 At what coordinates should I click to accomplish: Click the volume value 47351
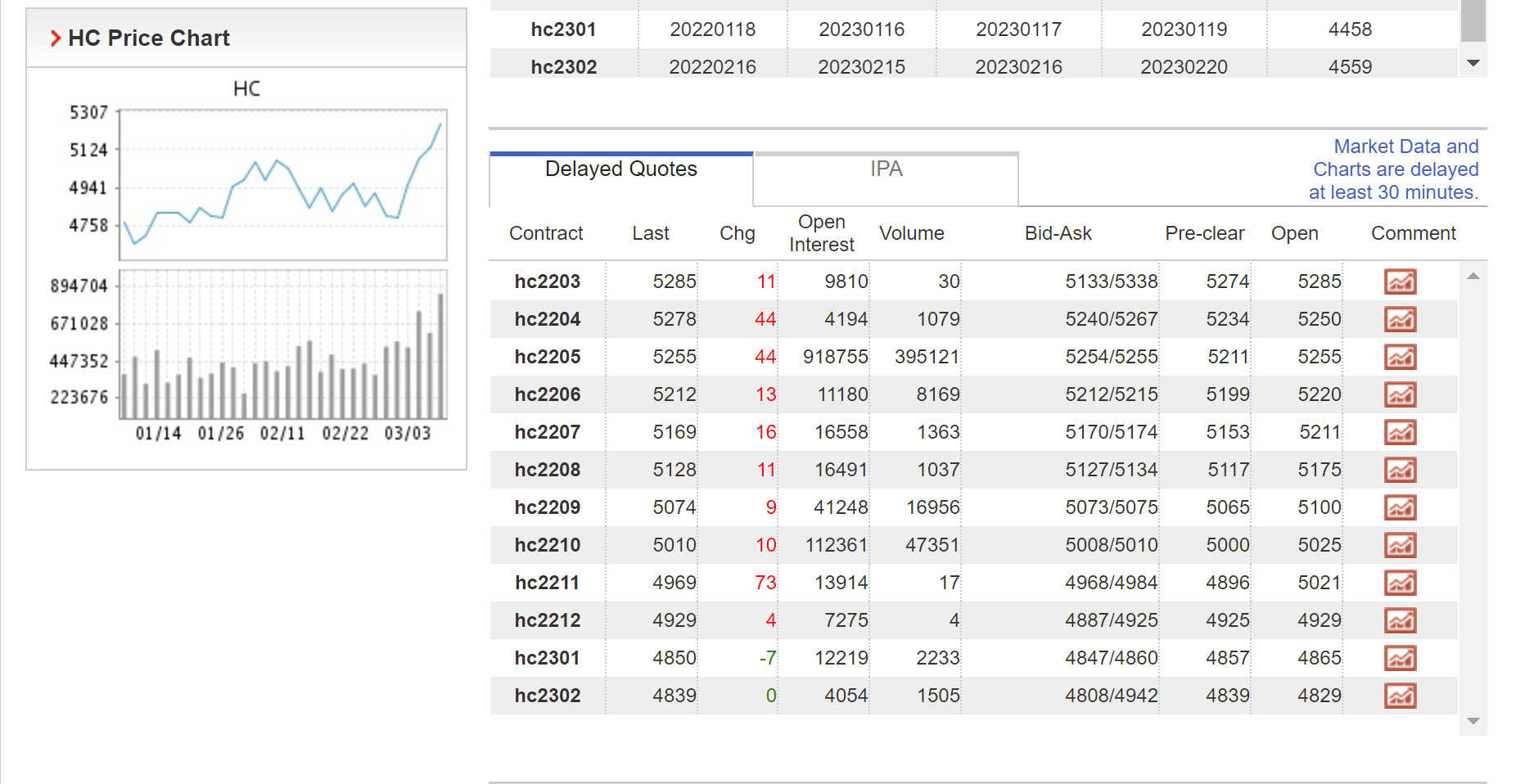932,545
